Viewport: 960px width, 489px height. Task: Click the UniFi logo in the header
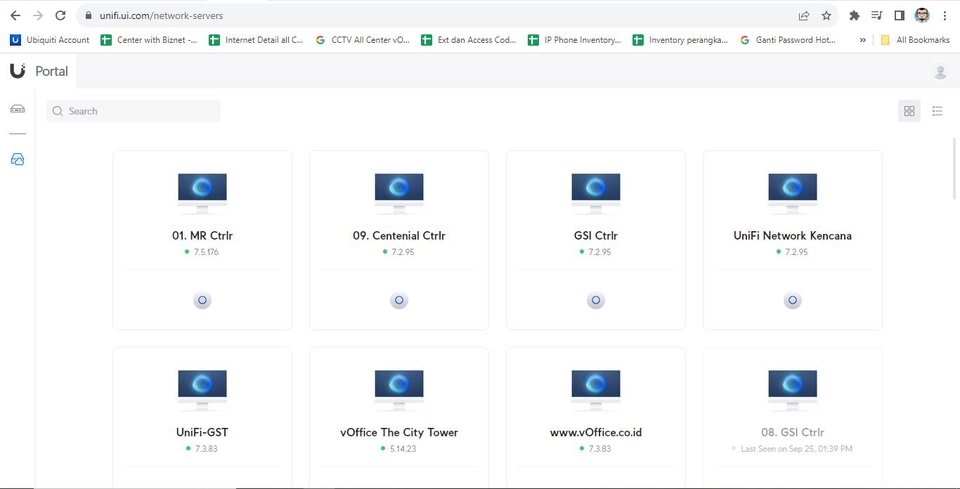(x=18, y=71)
